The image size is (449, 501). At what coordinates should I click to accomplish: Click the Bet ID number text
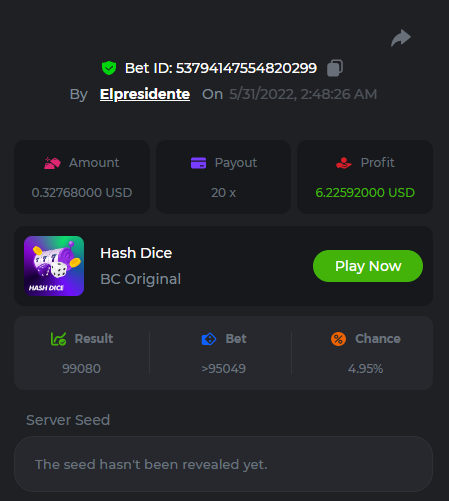246,68
